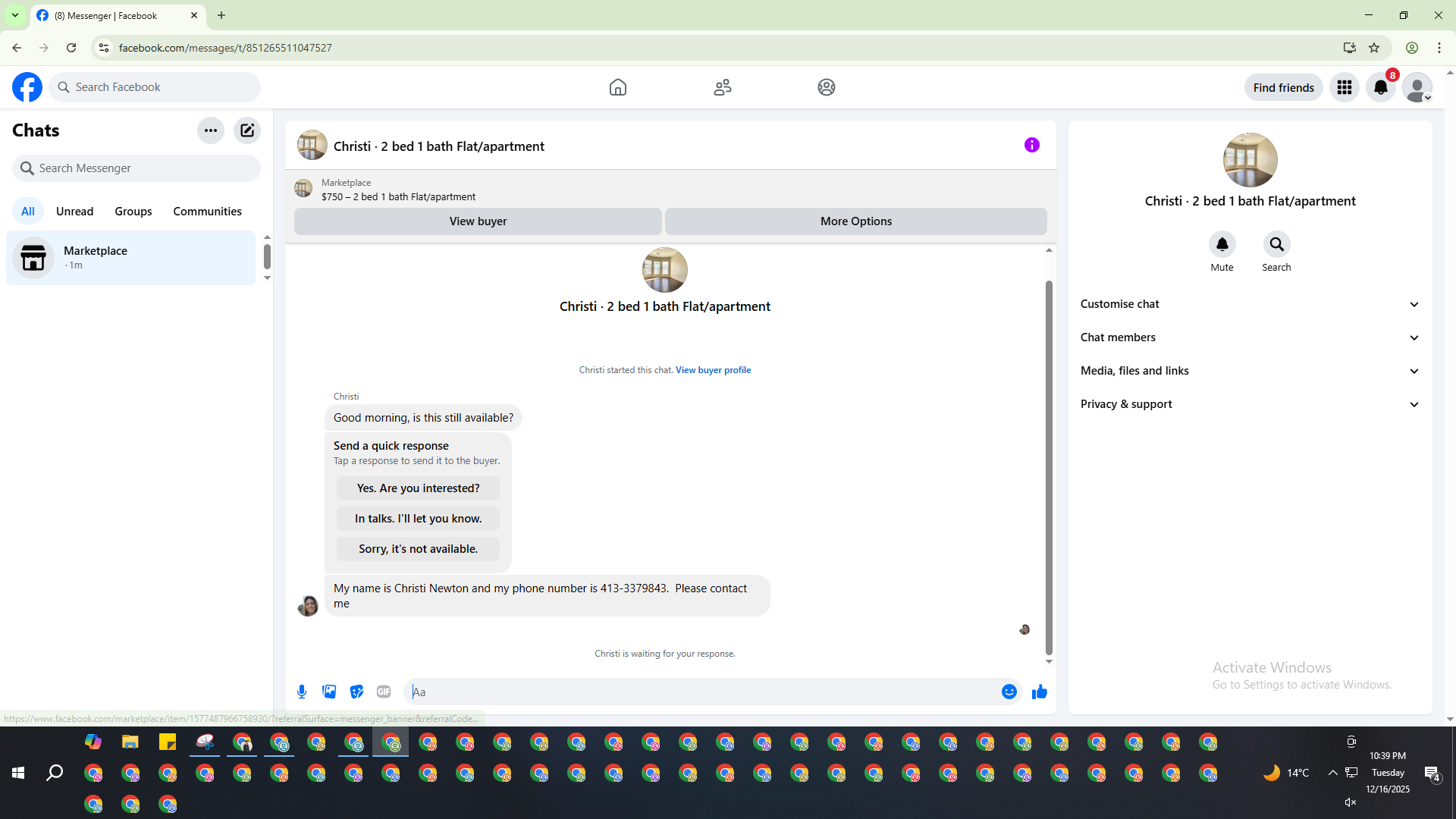The width and height of the screenshot is (1456, 819).
Task: Open File Explorer from the taskbar
Action: pyautogui.click(x=130, y=742)
